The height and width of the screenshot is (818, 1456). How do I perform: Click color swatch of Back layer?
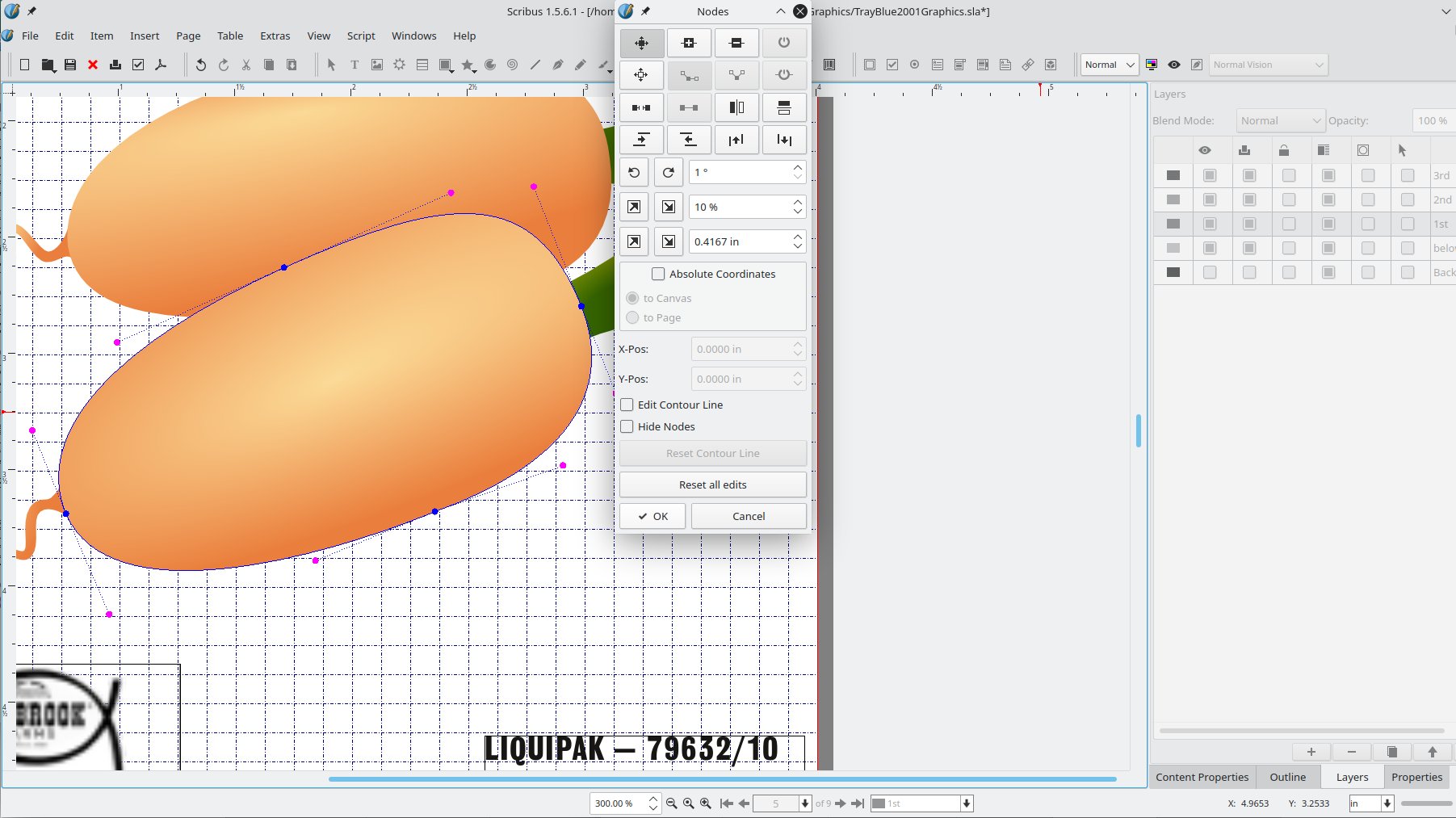[1173, 272]
